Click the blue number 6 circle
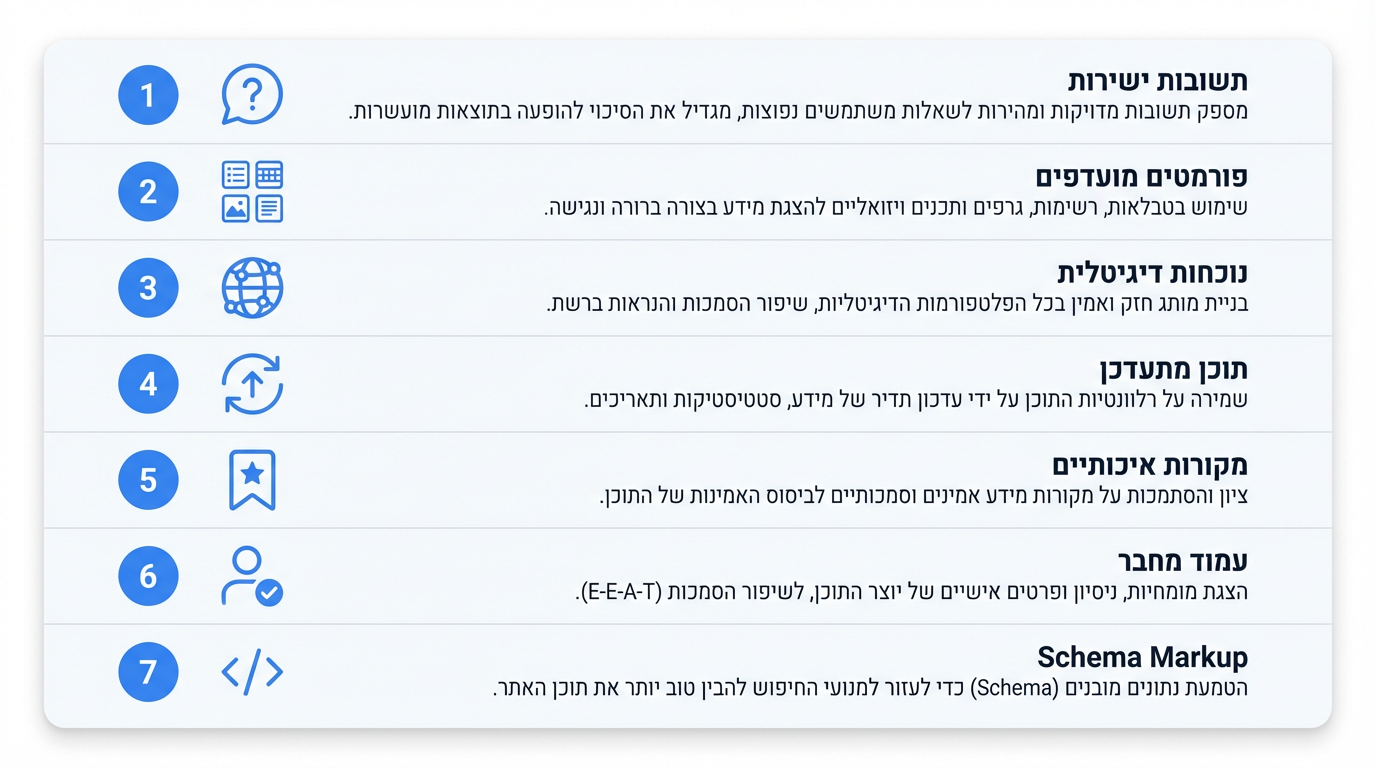 [x=148, y=576]
